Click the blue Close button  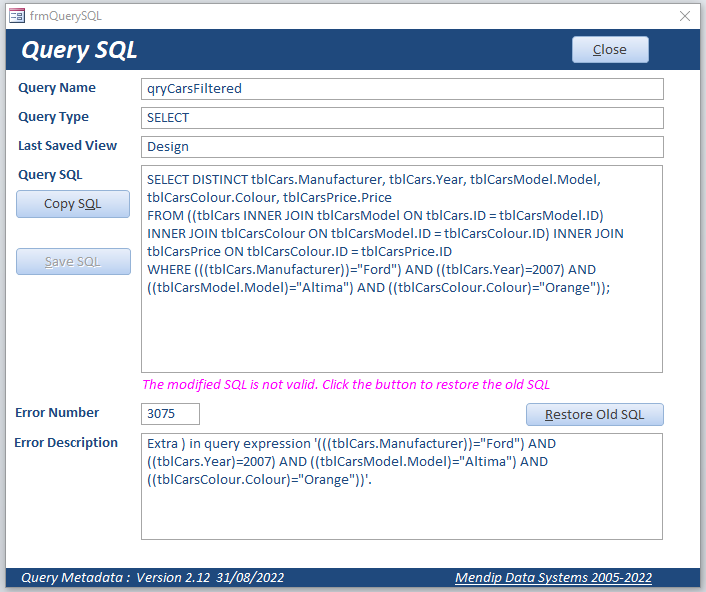click(x=610, y=50)
